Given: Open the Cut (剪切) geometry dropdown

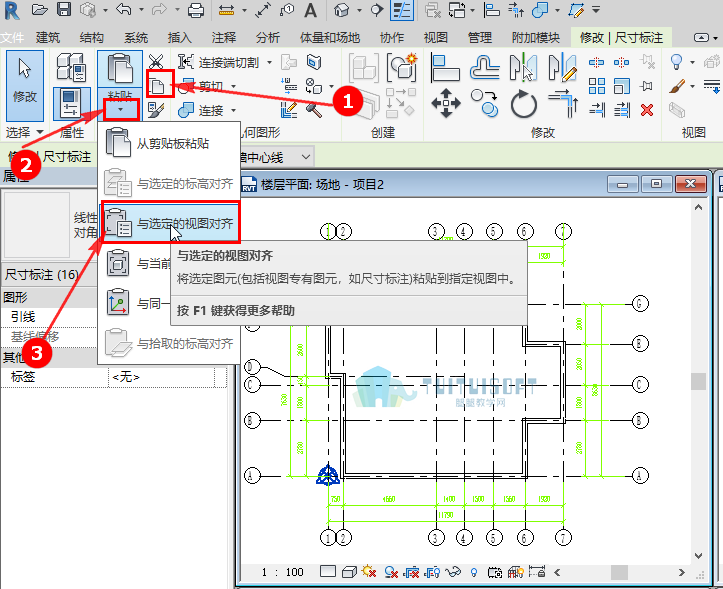Looking at the screenshot, I should click(233, 86).
